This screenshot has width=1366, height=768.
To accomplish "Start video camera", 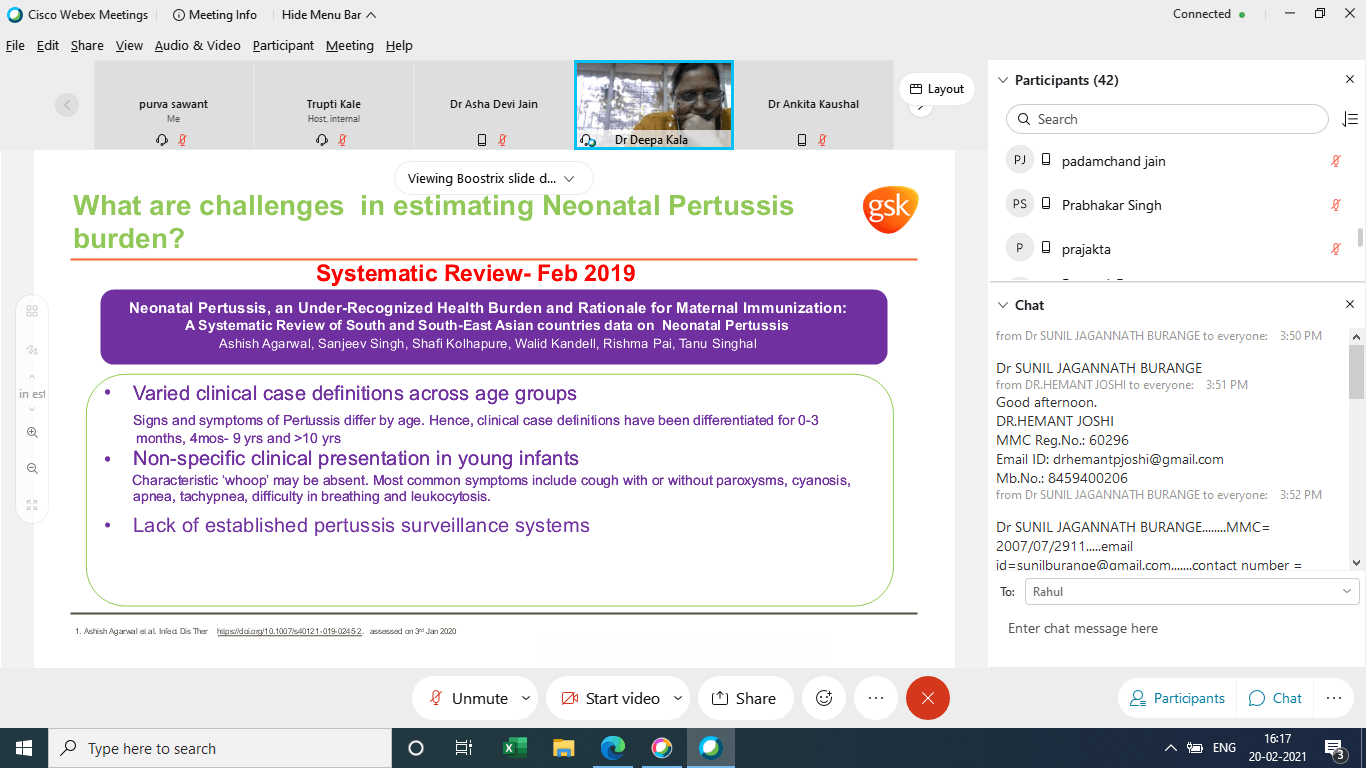I will [x=610, y=698].
